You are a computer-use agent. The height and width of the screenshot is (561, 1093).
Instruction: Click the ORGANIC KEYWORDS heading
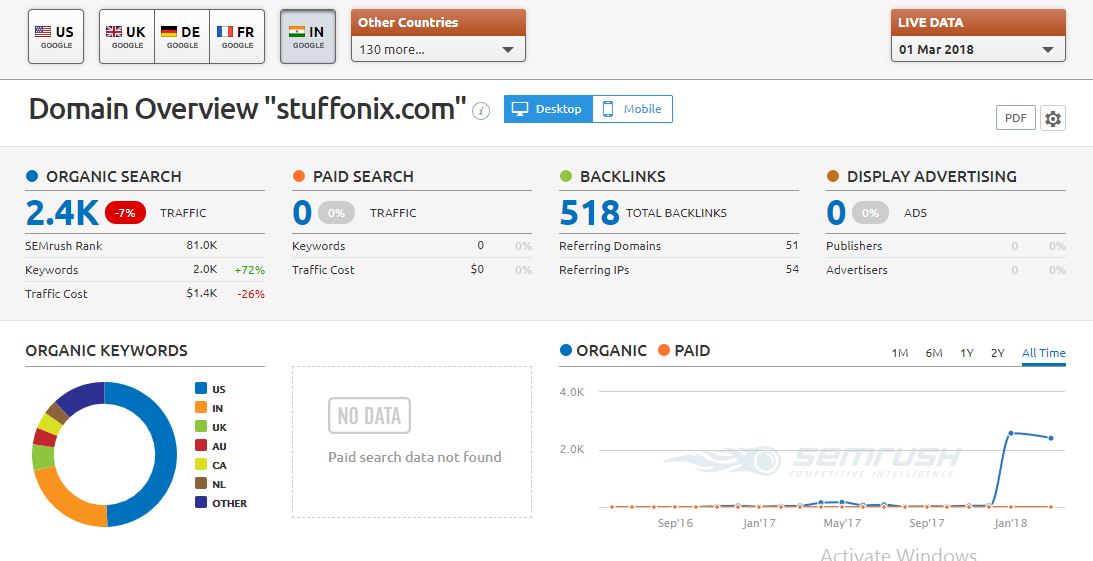click(107, 351)
